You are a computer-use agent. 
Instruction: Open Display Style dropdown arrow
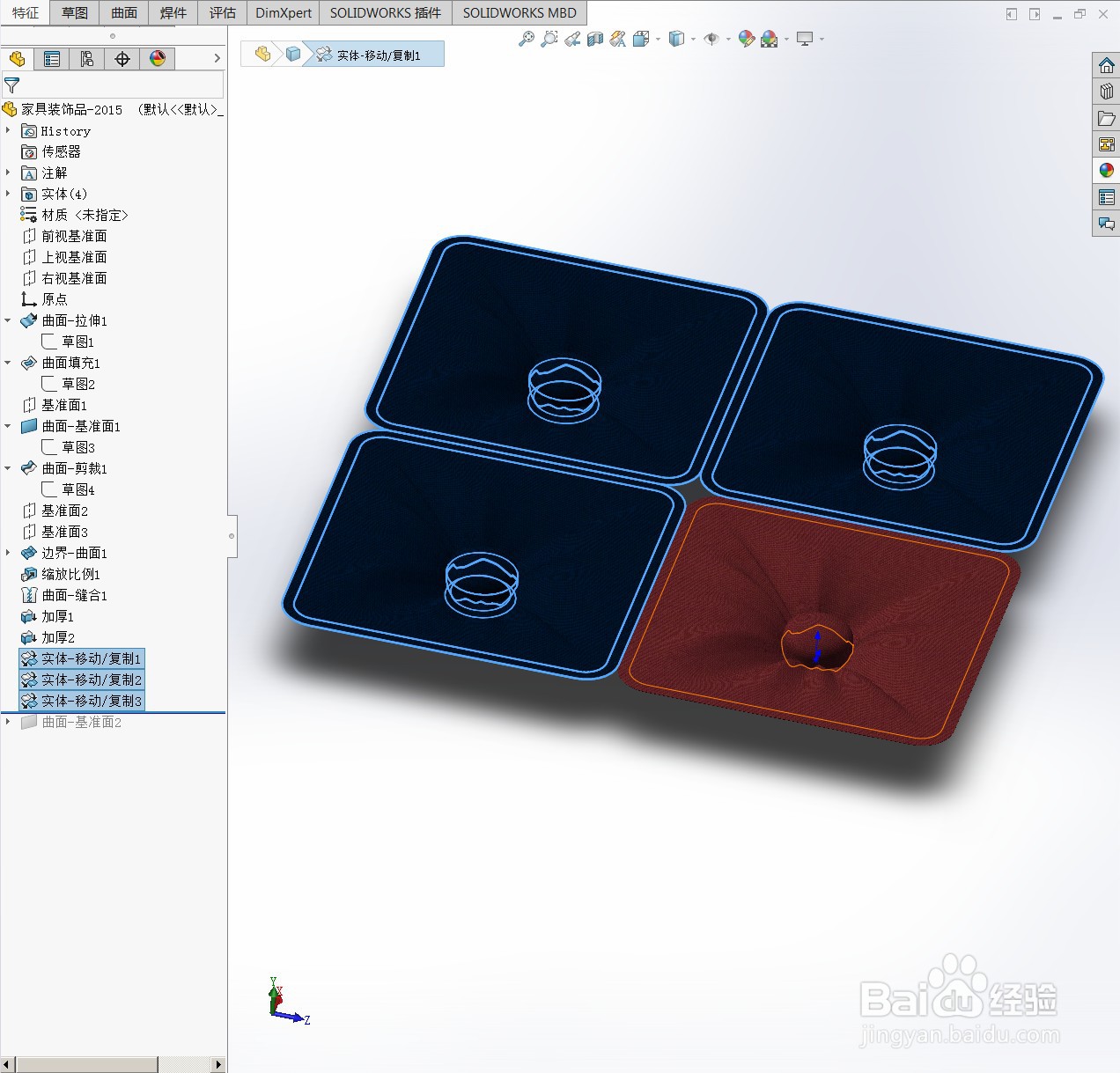693,39
